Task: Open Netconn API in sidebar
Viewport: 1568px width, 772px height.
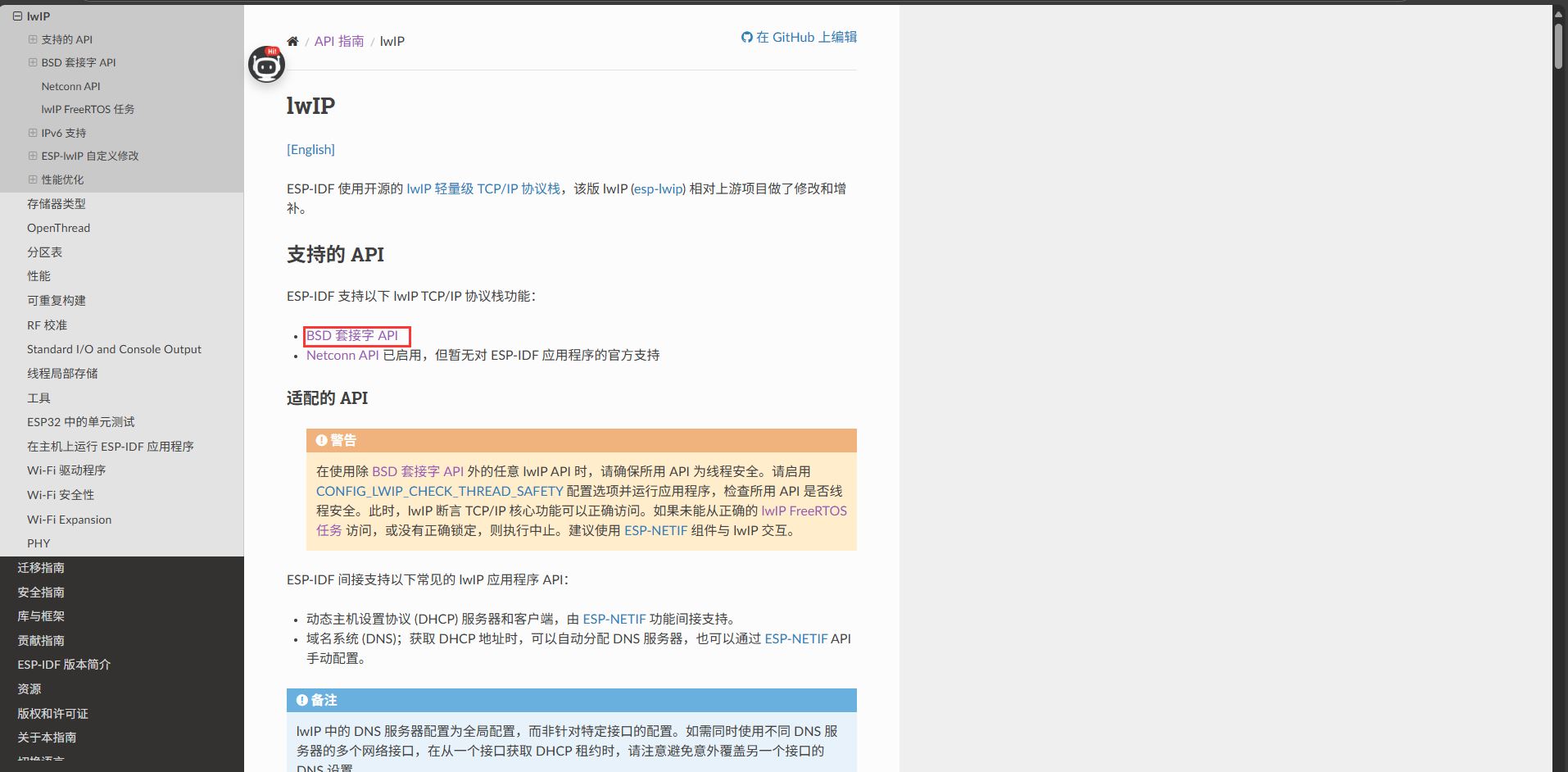Action: (x=70, y=86)
